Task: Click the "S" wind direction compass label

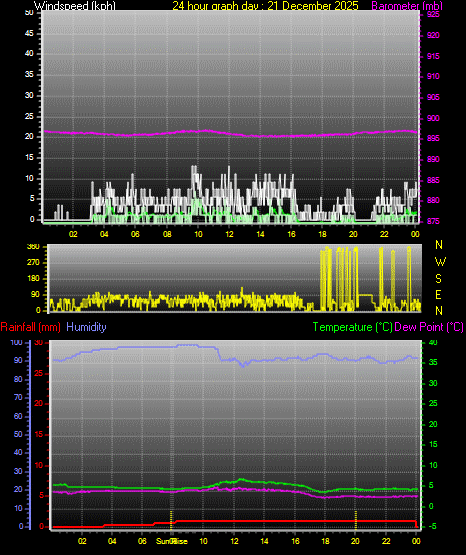Action: click(x=438, y=279)
